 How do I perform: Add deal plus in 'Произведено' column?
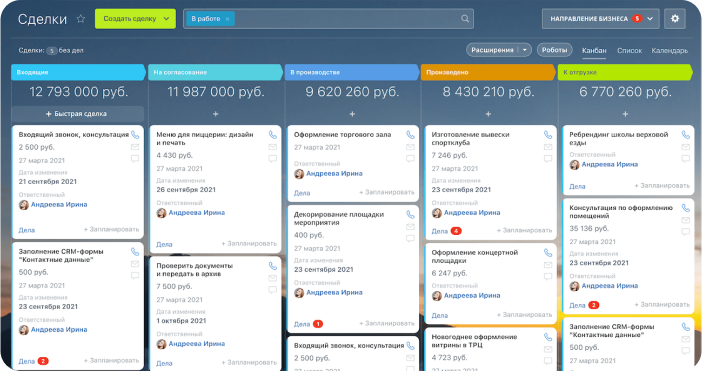pos(488,114)
